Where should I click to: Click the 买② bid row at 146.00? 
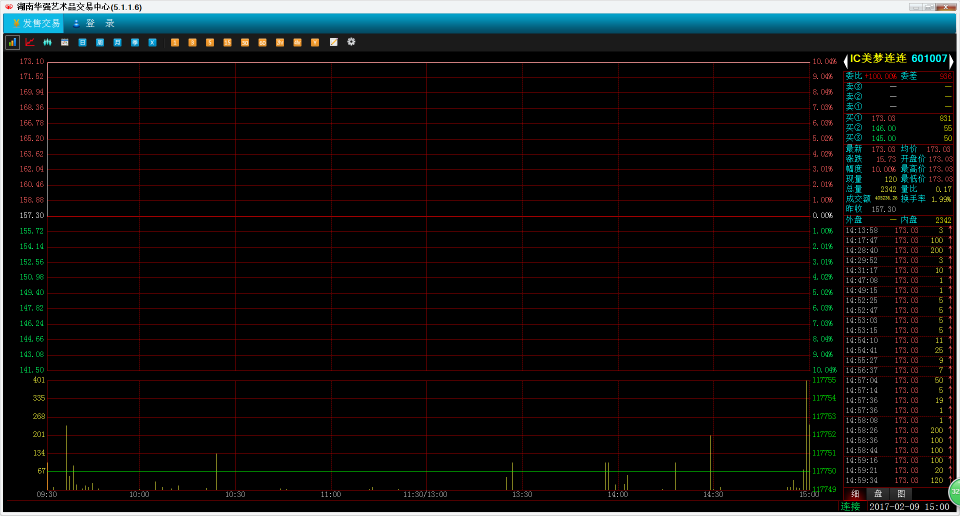[x=899, y=129]
